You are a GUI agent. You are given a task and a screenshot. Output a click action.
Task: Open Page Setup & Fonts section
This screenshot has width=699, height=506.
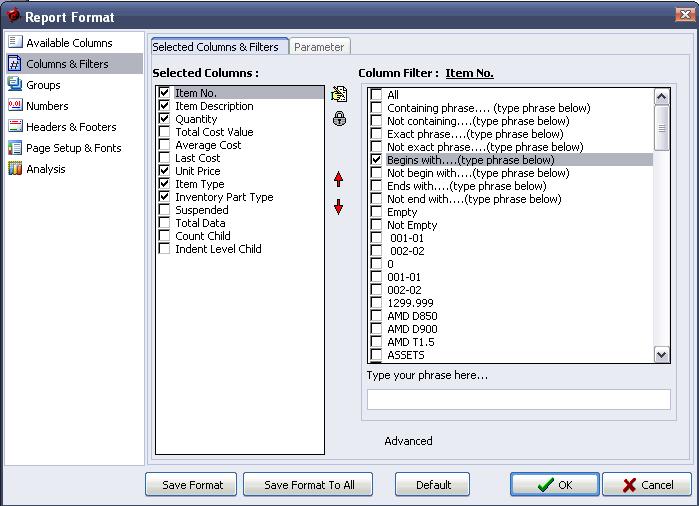point(73,148)
